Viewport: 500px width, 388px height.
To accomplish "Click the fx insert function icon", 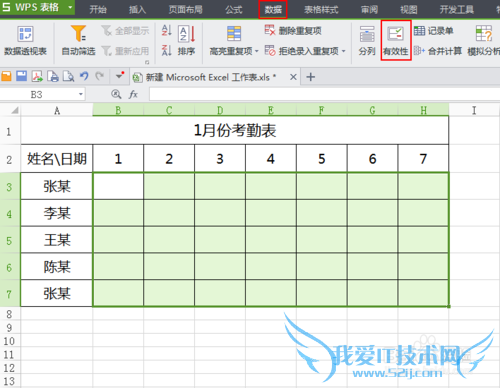I will (x=133, y=94).
